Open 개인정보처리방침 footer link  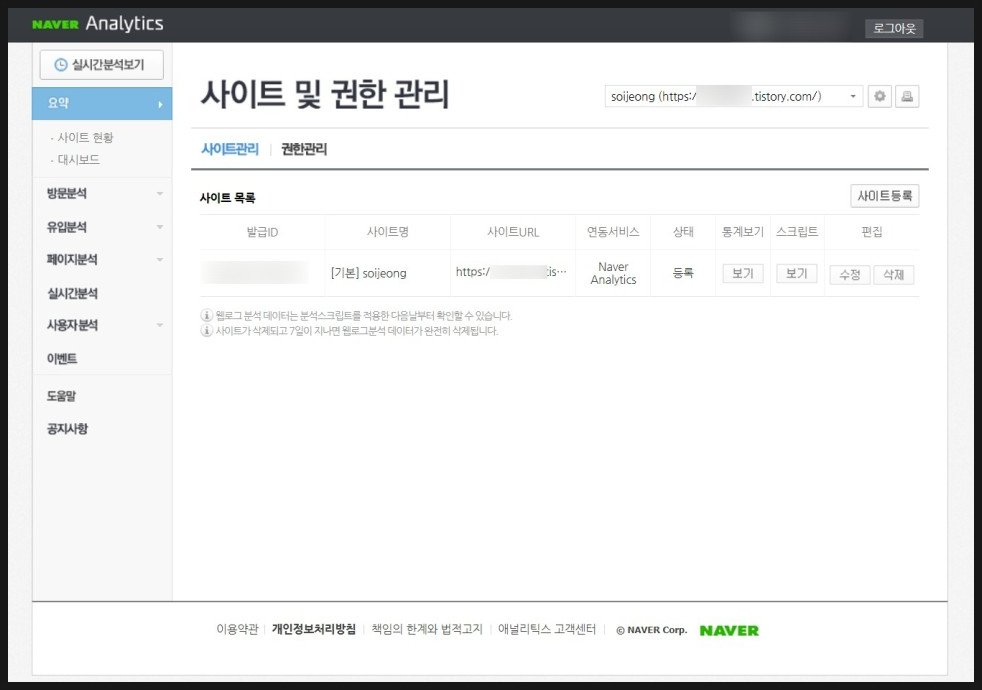click(x=314, y=629)
